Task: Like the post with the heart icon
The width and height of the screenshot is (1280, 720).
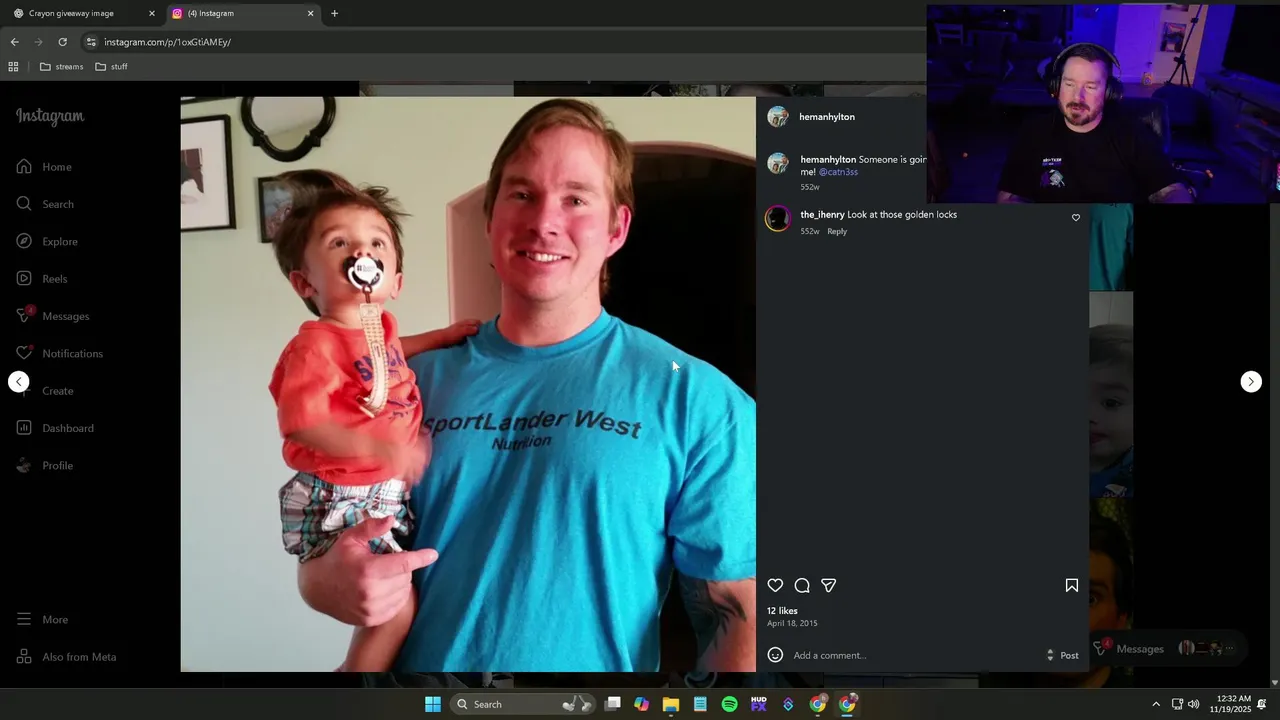Action: (775, 586)
